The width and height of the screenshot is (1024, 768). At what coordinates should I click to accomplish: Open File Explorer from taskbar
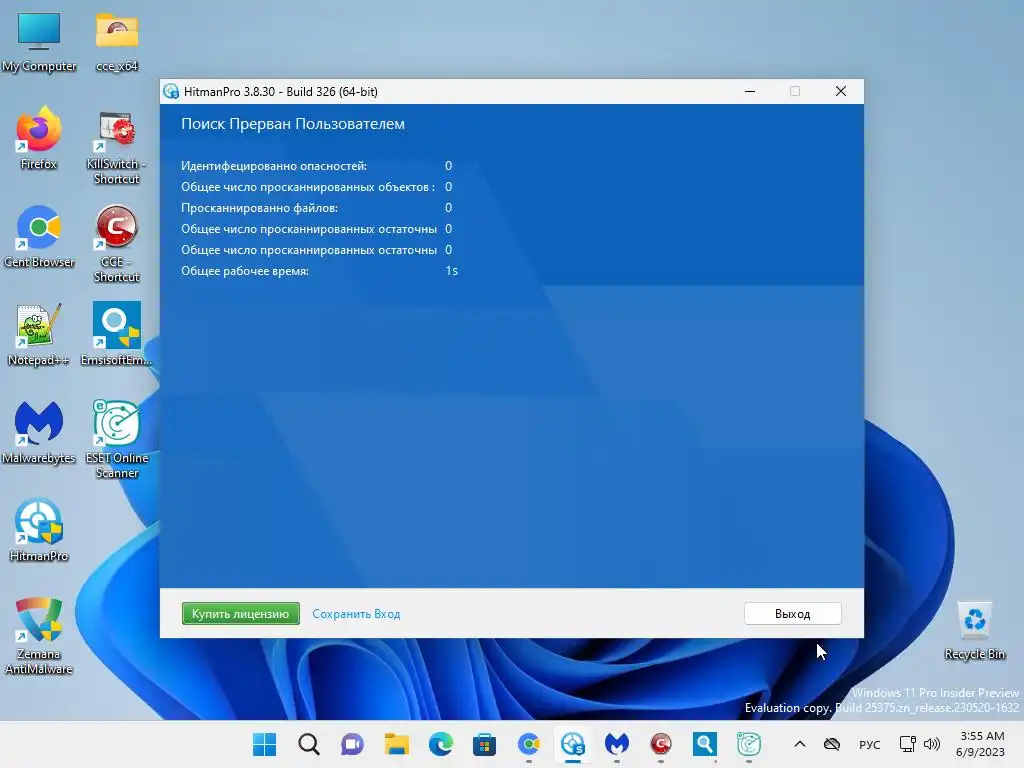click(396, 744)
